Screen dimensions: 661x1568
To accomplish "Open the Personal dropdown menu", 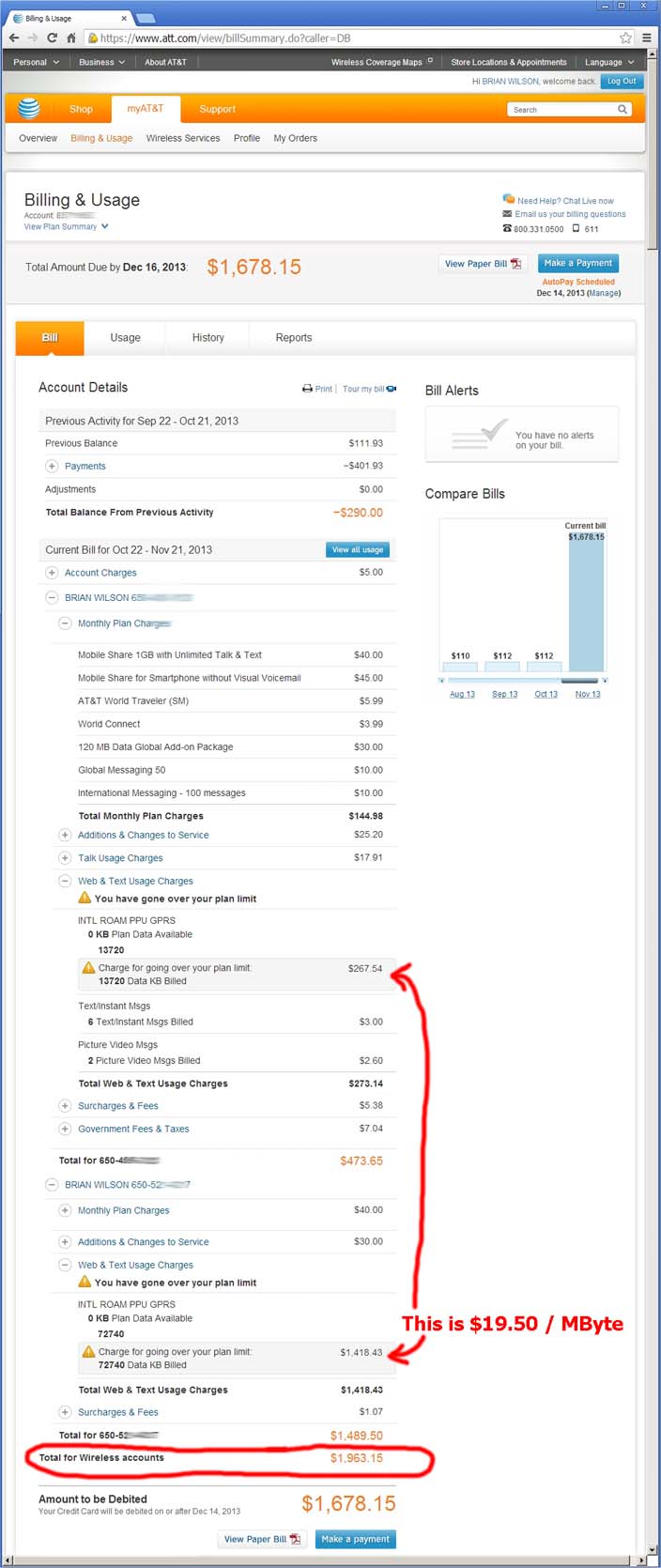I will coord(36,62).
